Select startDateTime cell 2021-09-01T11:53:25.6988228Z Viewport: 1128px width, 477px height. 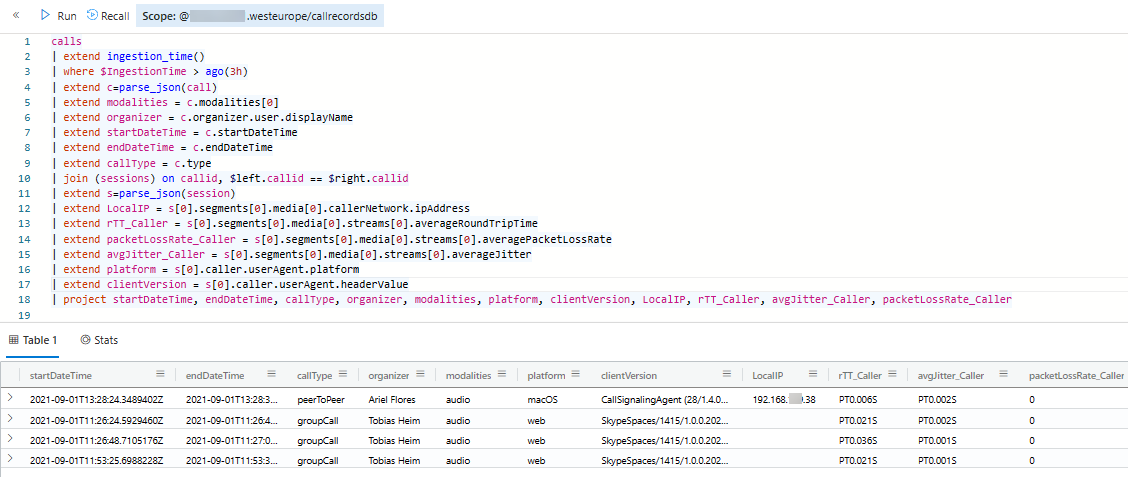point(96,460)
